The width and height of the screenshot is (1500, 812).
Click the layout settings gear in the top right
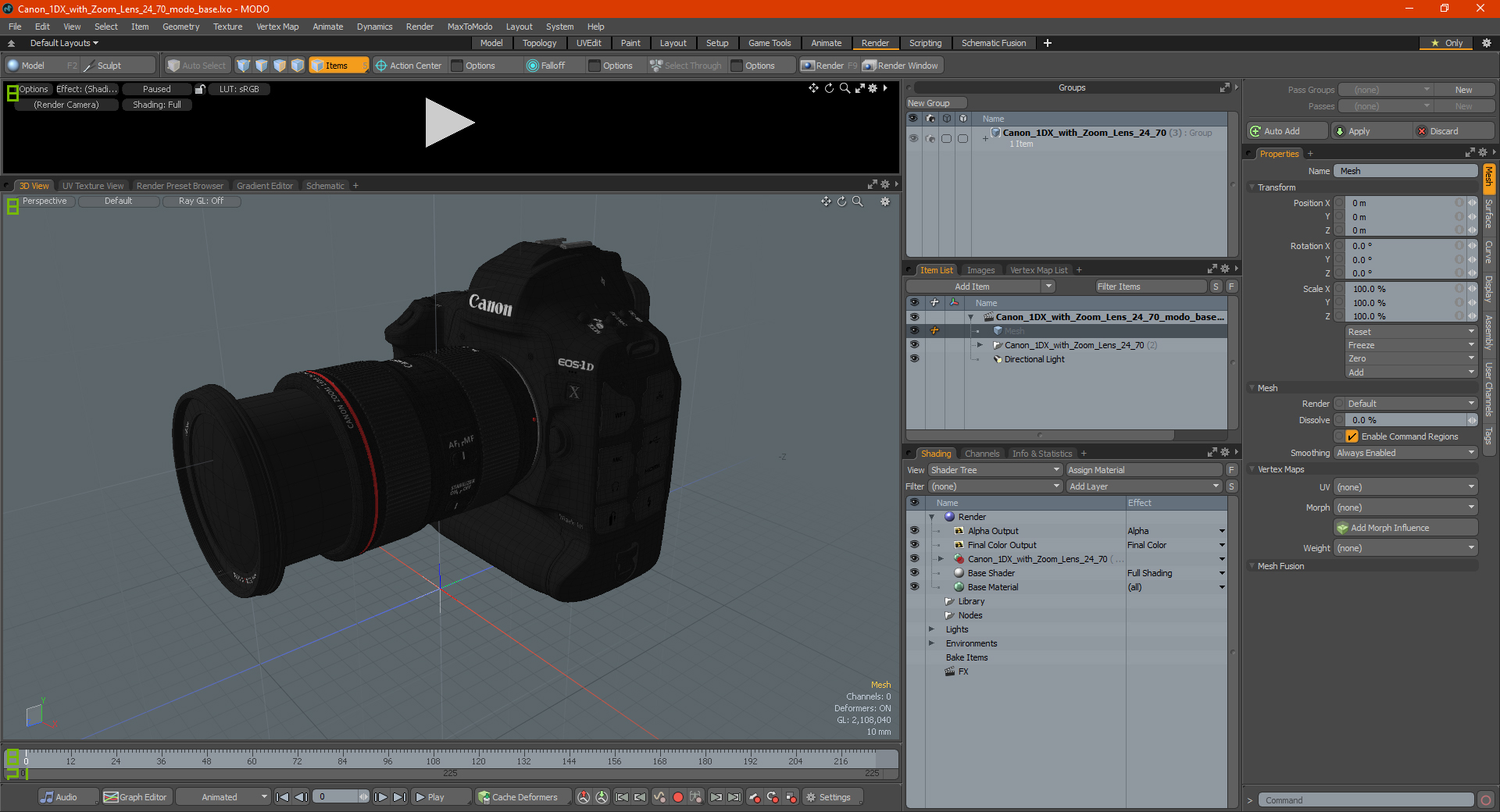click(x=1486, y=43)
